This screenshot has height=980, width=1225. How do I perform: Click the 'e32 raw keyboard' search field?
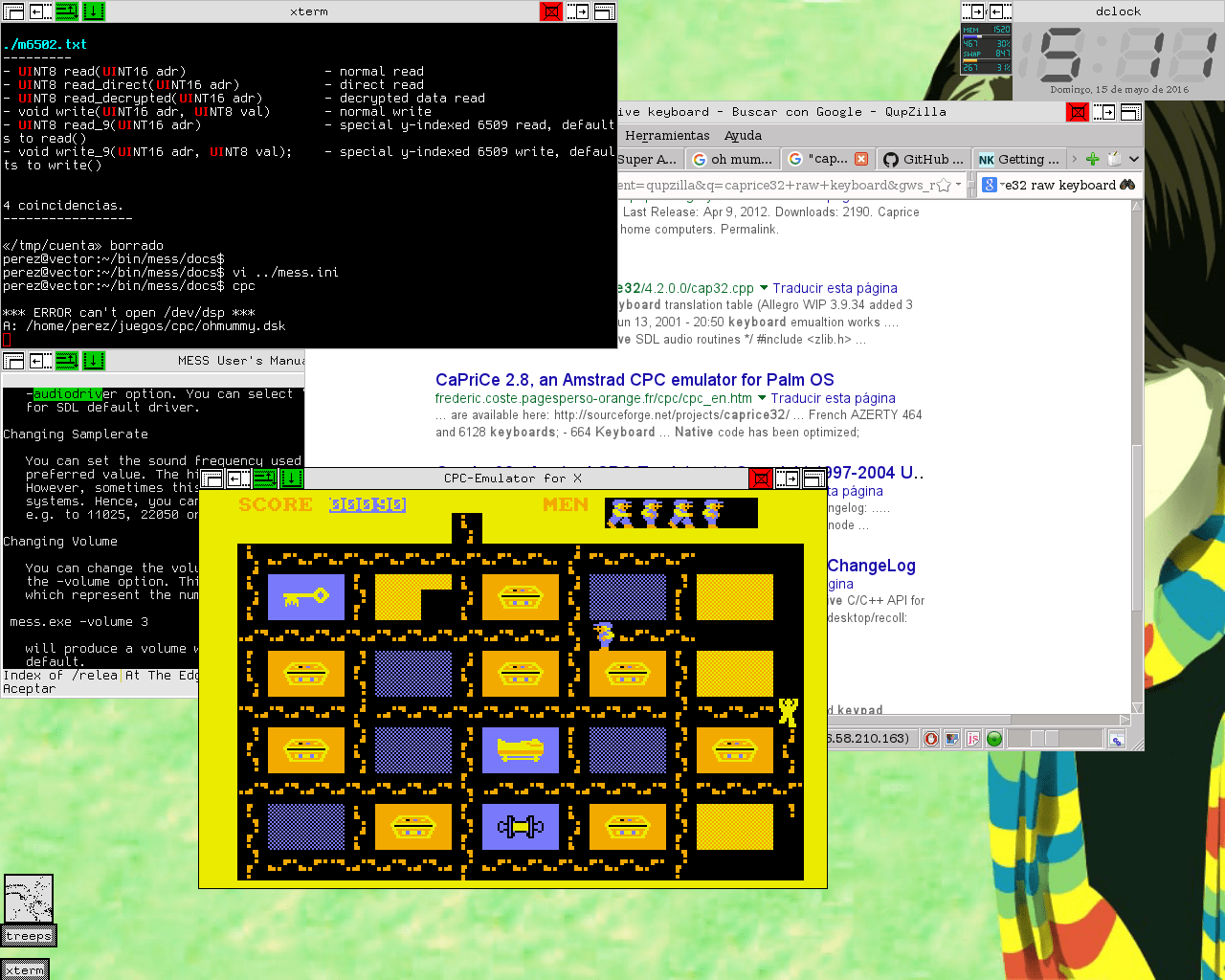pos(1060,185)
